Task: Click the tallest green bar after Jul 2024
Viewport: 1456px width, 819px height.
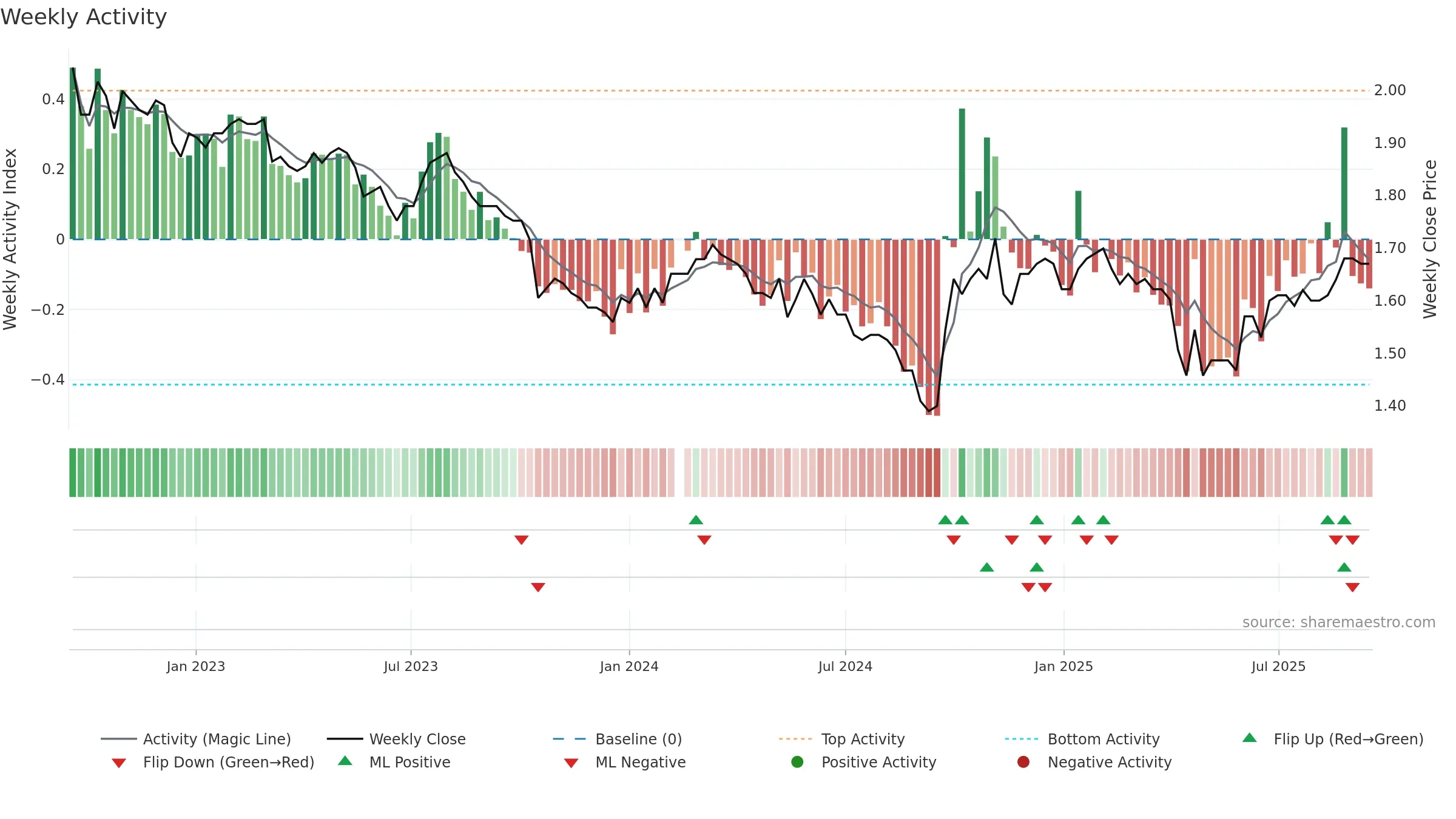Action: [x=962, y=174]
